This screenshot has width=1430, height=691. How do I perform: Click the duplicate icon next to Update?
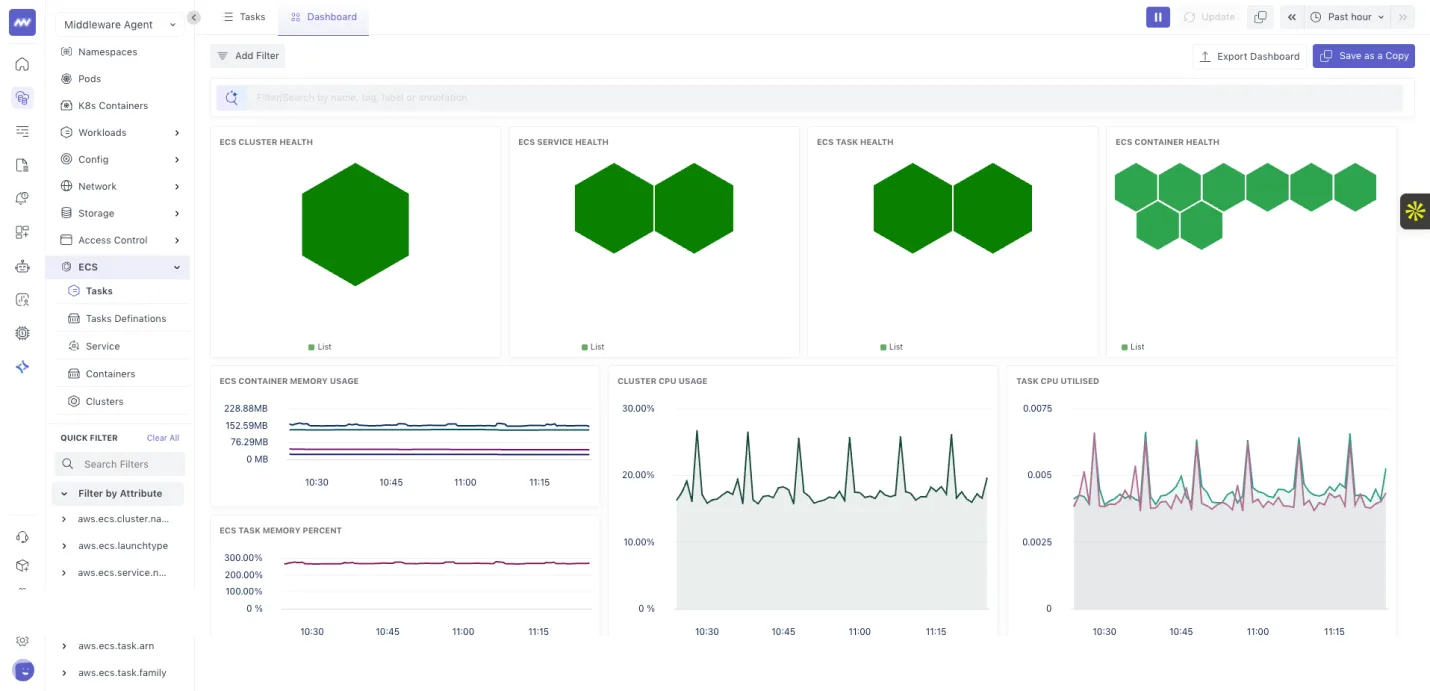tap(1260, 17)
